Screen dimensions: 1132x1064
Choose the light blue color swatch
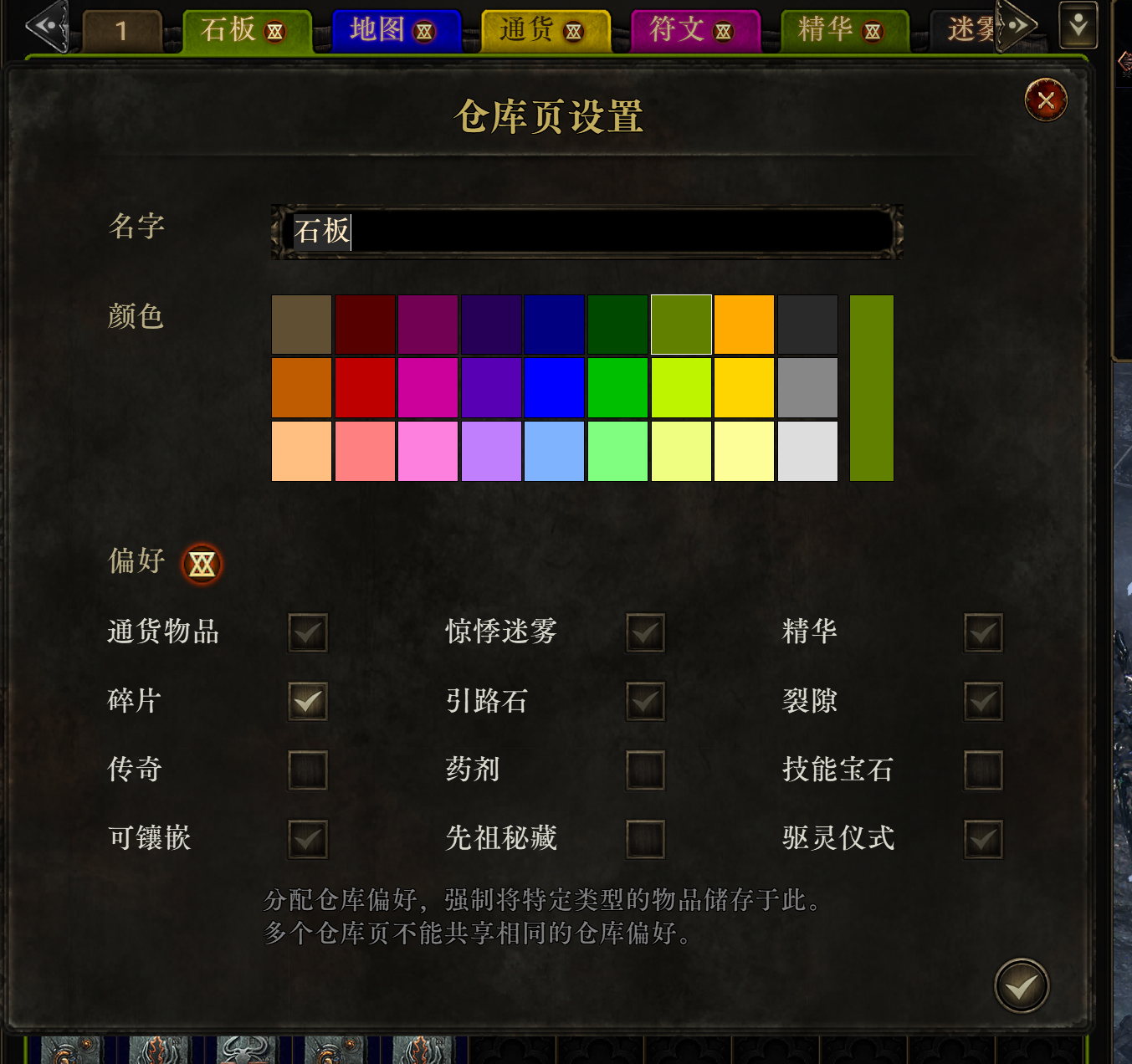coord(554,451)
